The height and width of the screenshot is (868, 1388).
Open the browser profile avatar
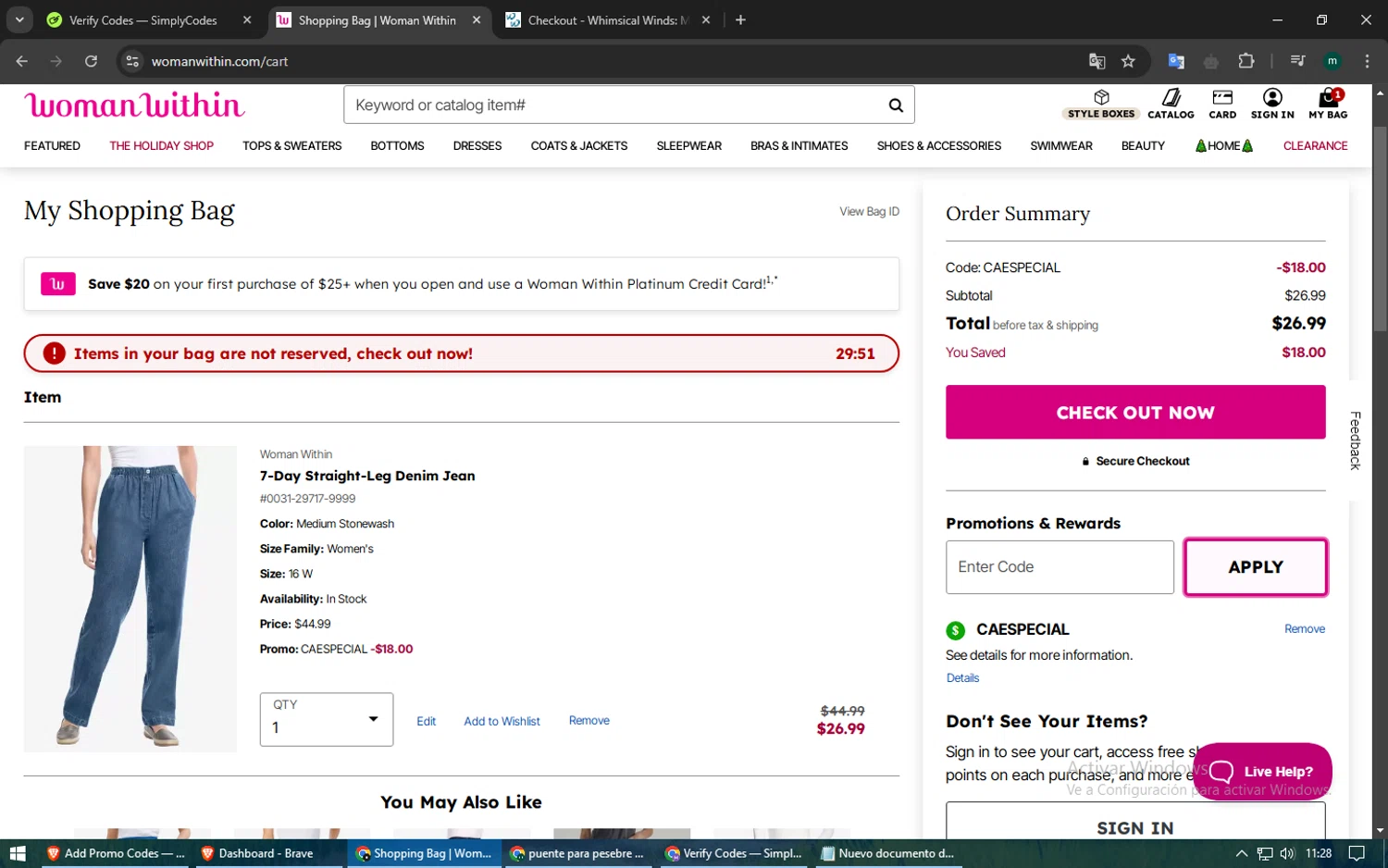coord(1332,61)
